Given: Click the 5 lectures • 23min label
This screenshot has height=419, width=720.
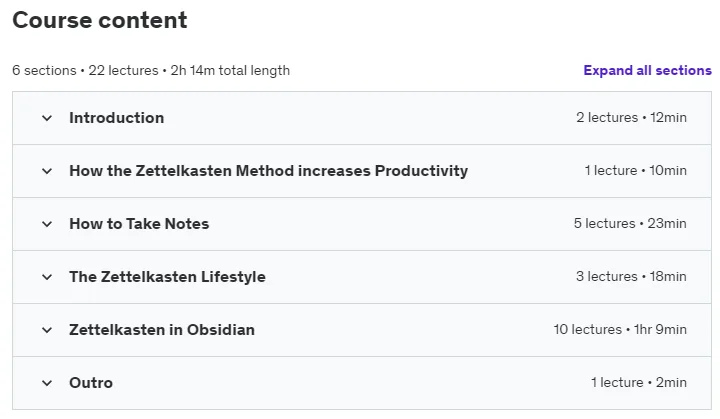Looking at the screenshot, I should point(630,223).
